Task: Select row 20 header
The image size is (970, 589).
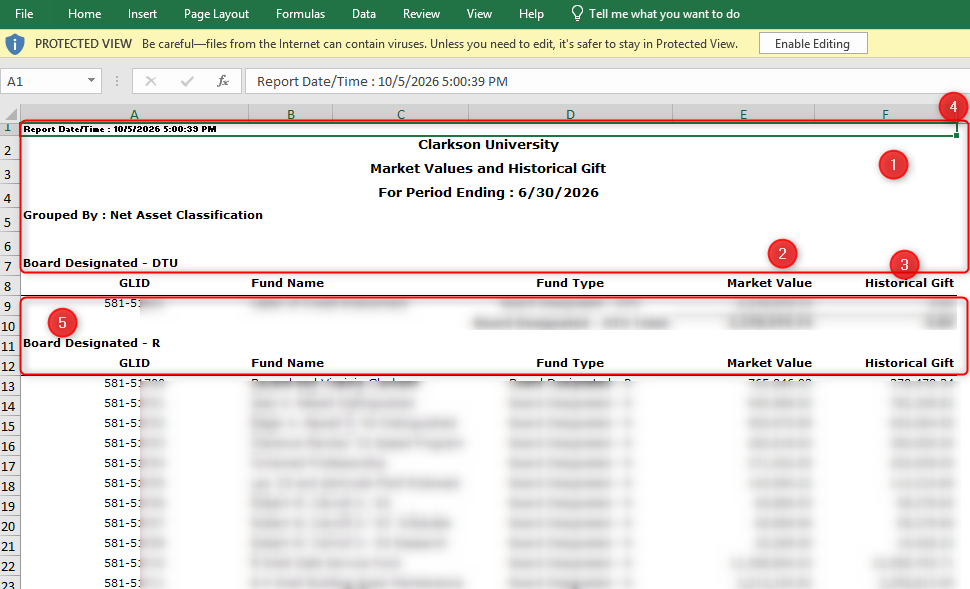Action: [x=9, y=527]
